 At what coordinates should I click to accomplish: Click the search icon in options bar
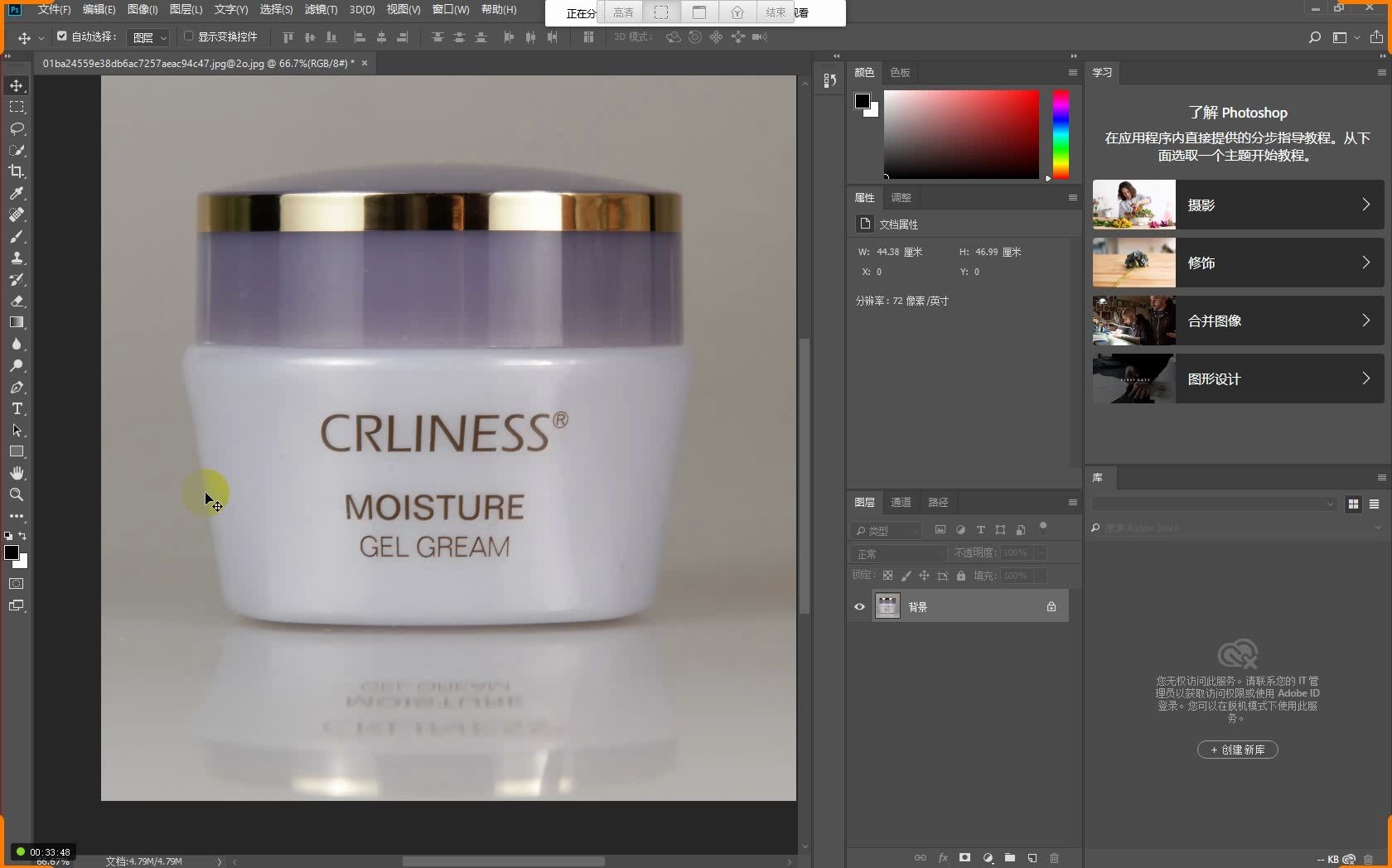1314,37
